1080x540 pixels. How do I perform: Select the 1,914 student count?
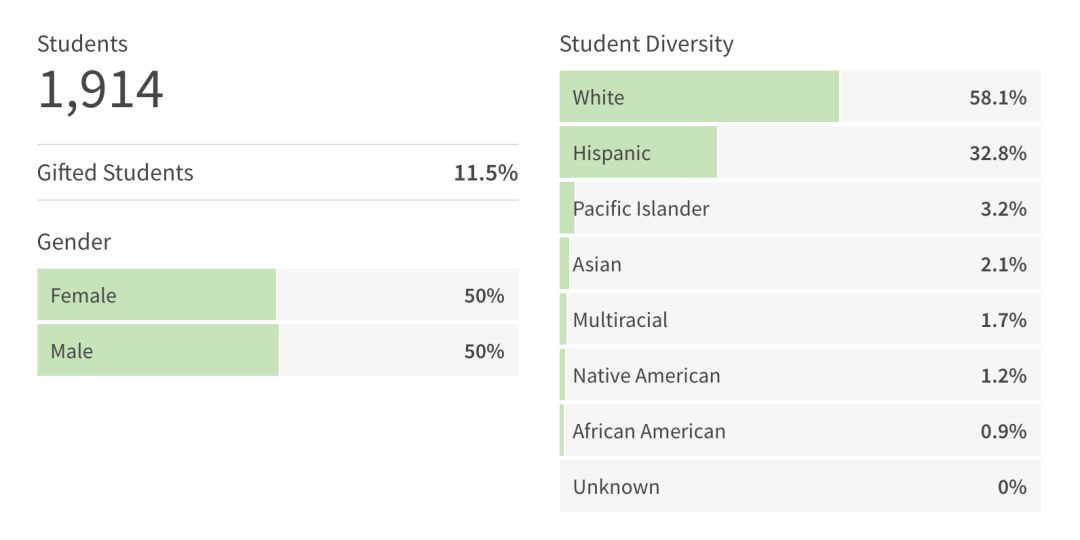[x=100, y=91]
